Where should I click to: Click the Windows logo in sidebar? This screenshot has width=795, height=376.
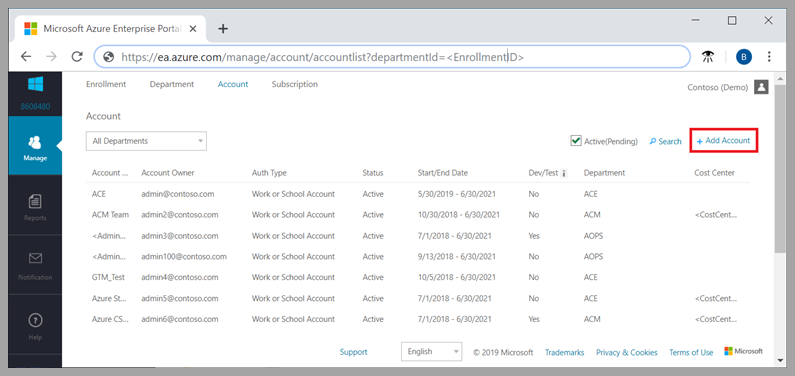[x=35, y=84]
